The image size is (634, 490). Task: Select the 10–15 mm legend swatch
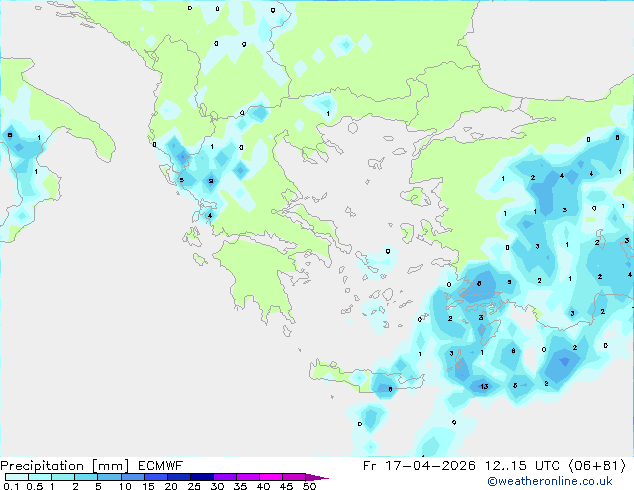tap(133, 477)
